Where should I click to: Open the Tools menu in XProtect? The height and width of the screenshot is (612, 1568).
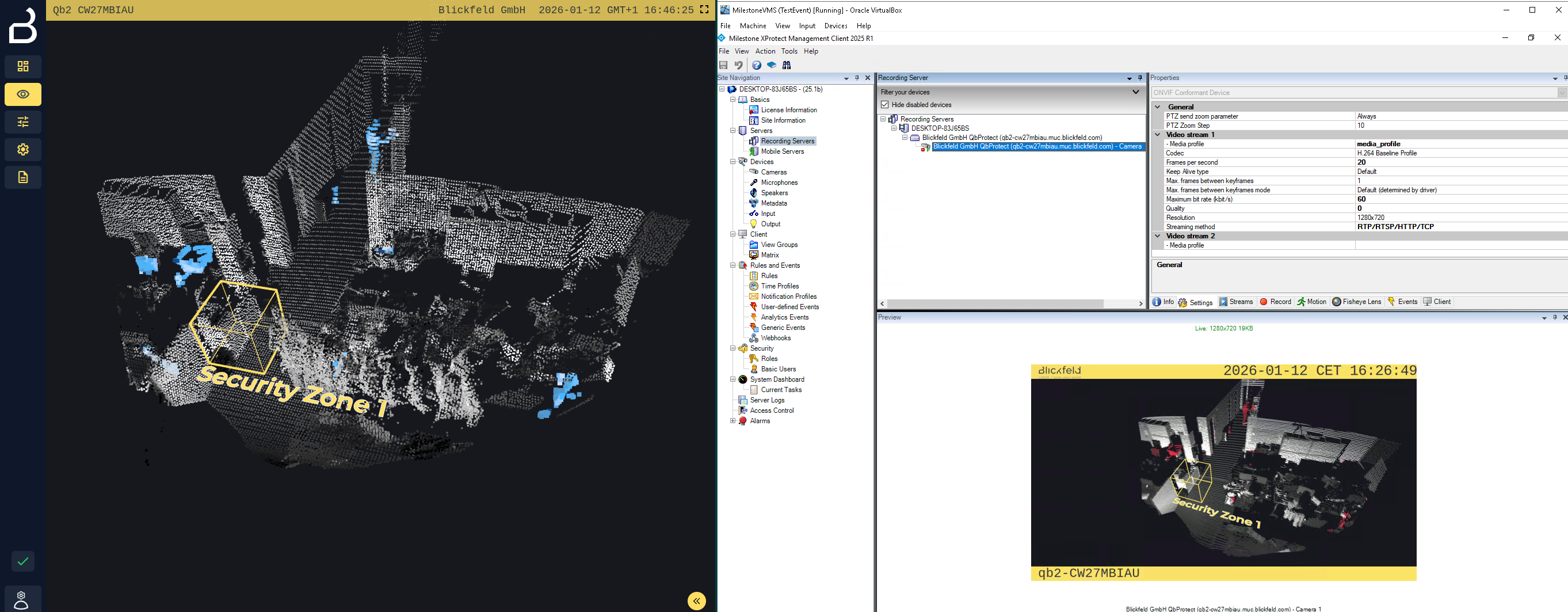coord(789,51)
